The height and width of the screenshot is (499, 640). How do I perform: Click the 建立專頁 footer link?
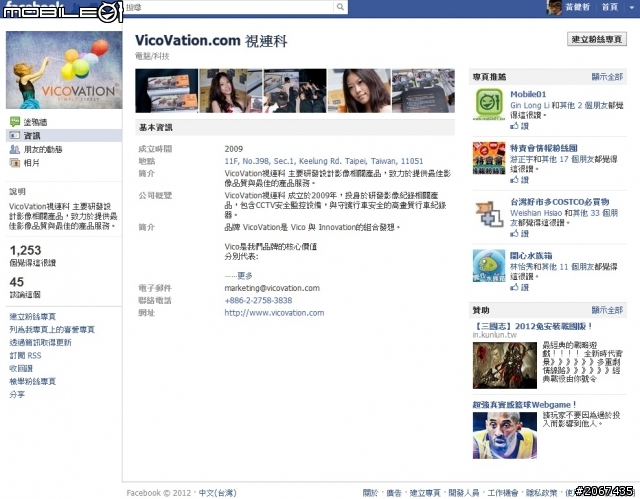click(425, 493)
